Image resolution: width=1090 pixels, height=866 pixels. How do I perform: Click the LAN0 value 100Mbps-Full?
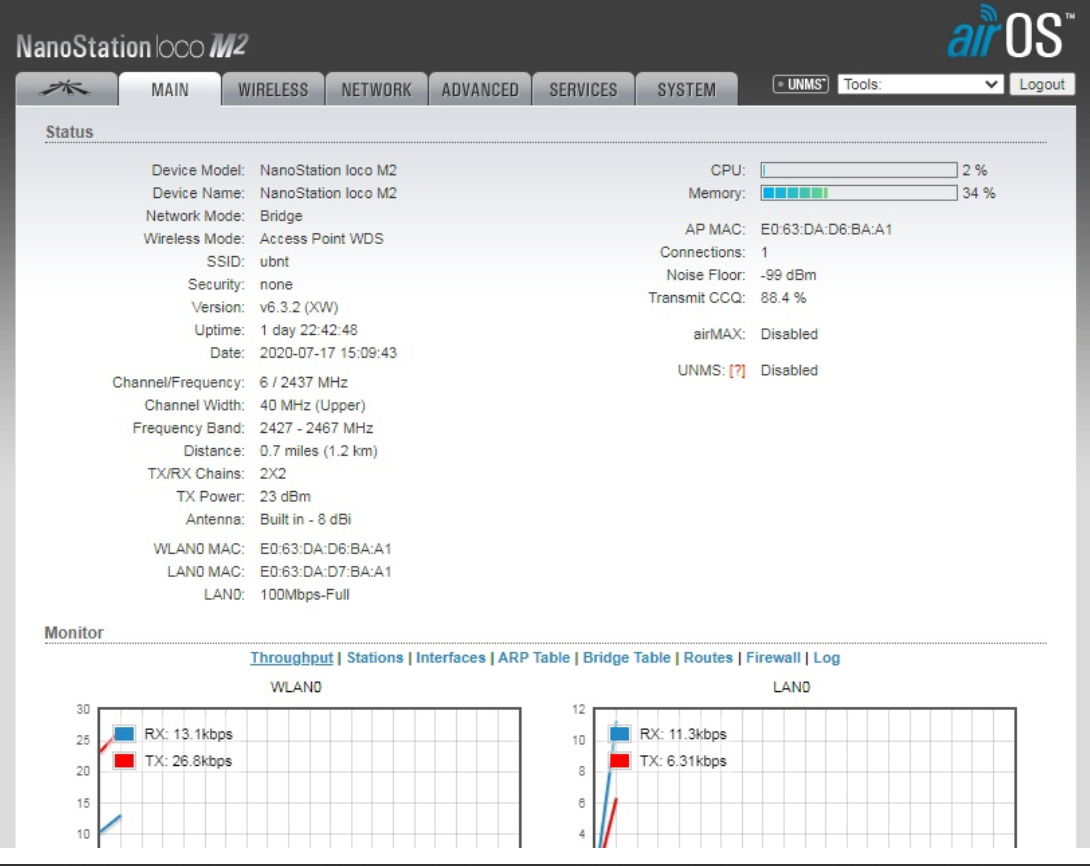tap(304, 595)
